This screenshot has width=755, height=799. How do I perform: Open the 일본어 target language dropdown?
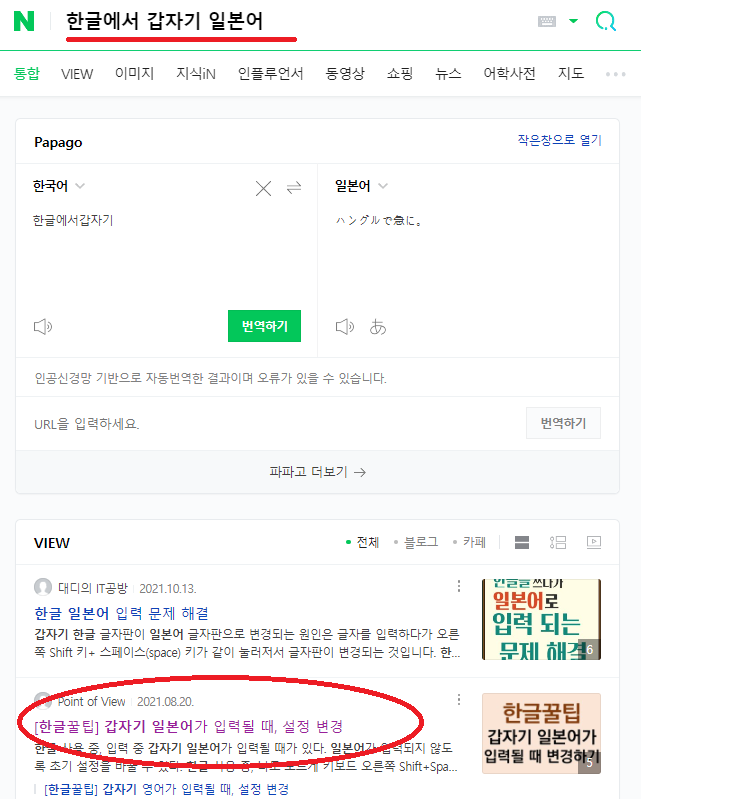click(x=361, y=186)
